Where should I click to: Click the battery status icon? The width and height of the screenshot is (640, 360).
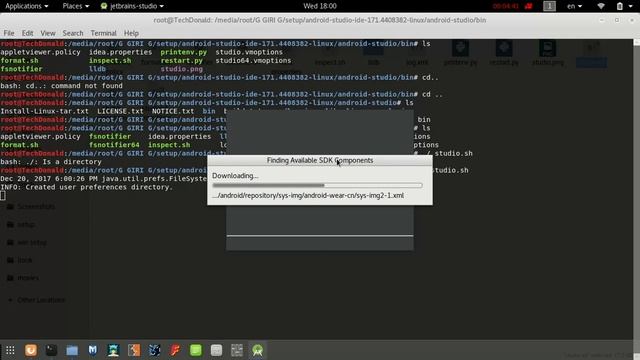(x=620, y=6)
